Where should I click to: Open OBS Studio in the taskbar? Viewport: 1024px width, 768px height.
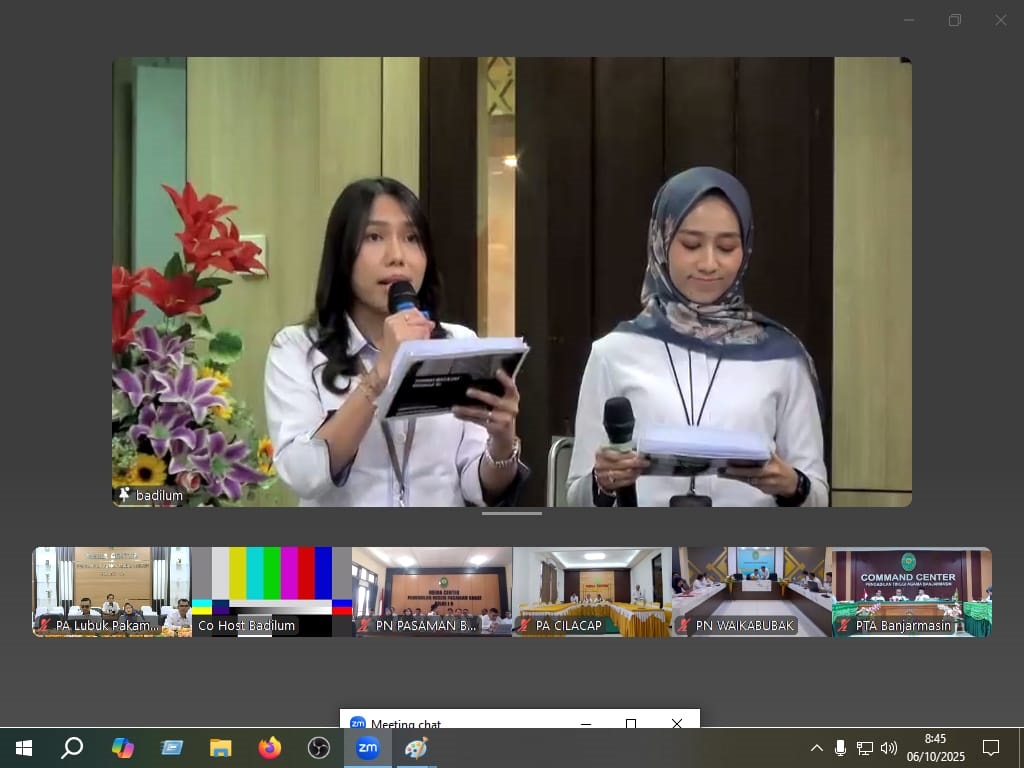click(319, 747)
